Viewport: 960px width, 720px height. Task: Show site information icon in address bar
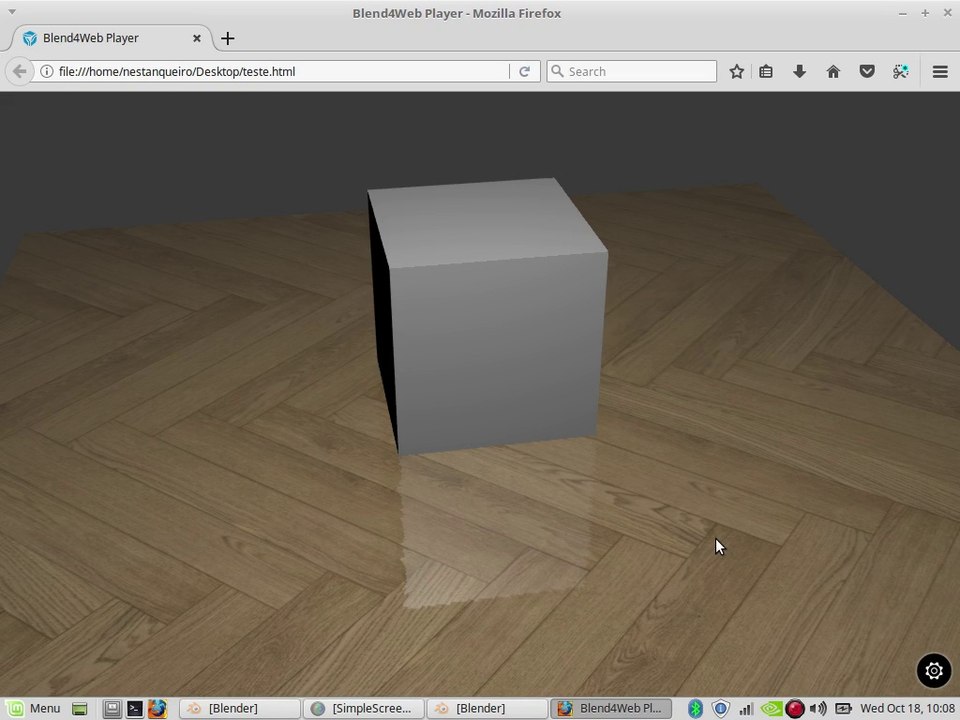pyautogui.click(x=46, y=72)
